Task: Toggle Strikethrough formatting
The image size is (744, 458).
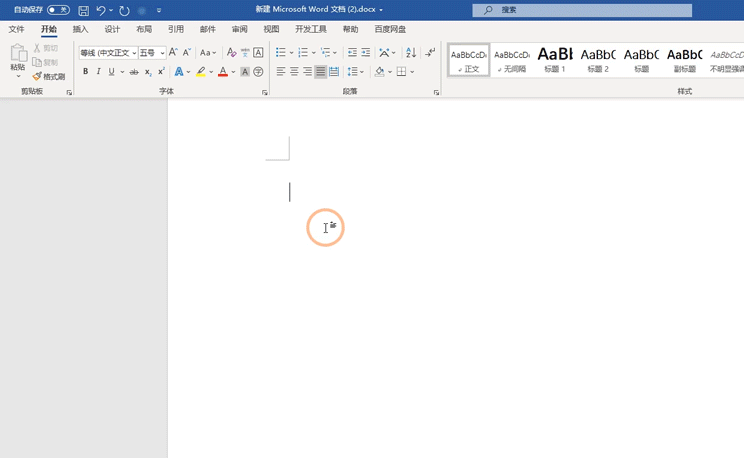Action: [134, 72]
